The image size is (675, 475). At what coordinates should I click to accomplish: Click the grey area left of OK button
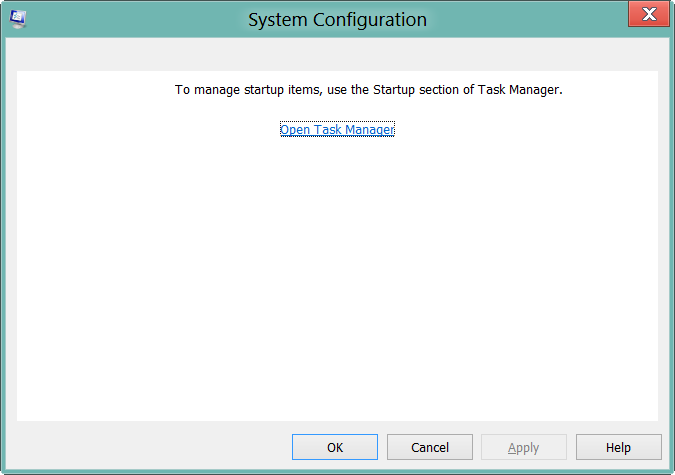tap(150, 447)
